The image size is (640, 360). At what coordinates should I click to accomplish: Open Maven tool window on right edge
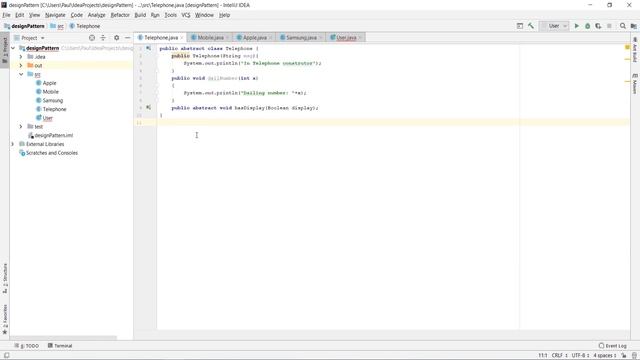(x=635, y=84)
